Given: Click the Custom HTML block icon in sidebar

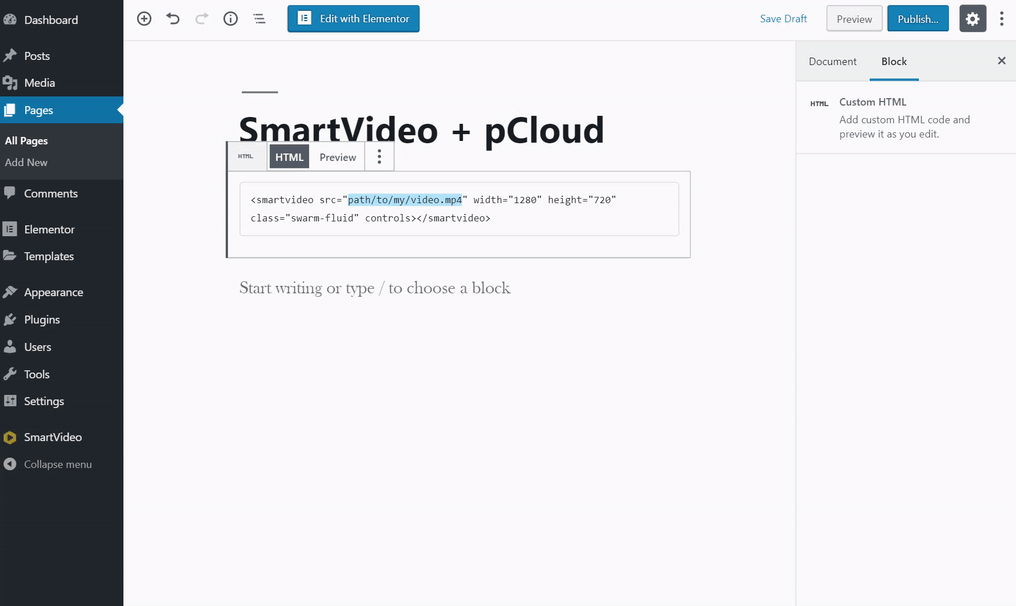Looking at the screenshot, I should 819,103.
